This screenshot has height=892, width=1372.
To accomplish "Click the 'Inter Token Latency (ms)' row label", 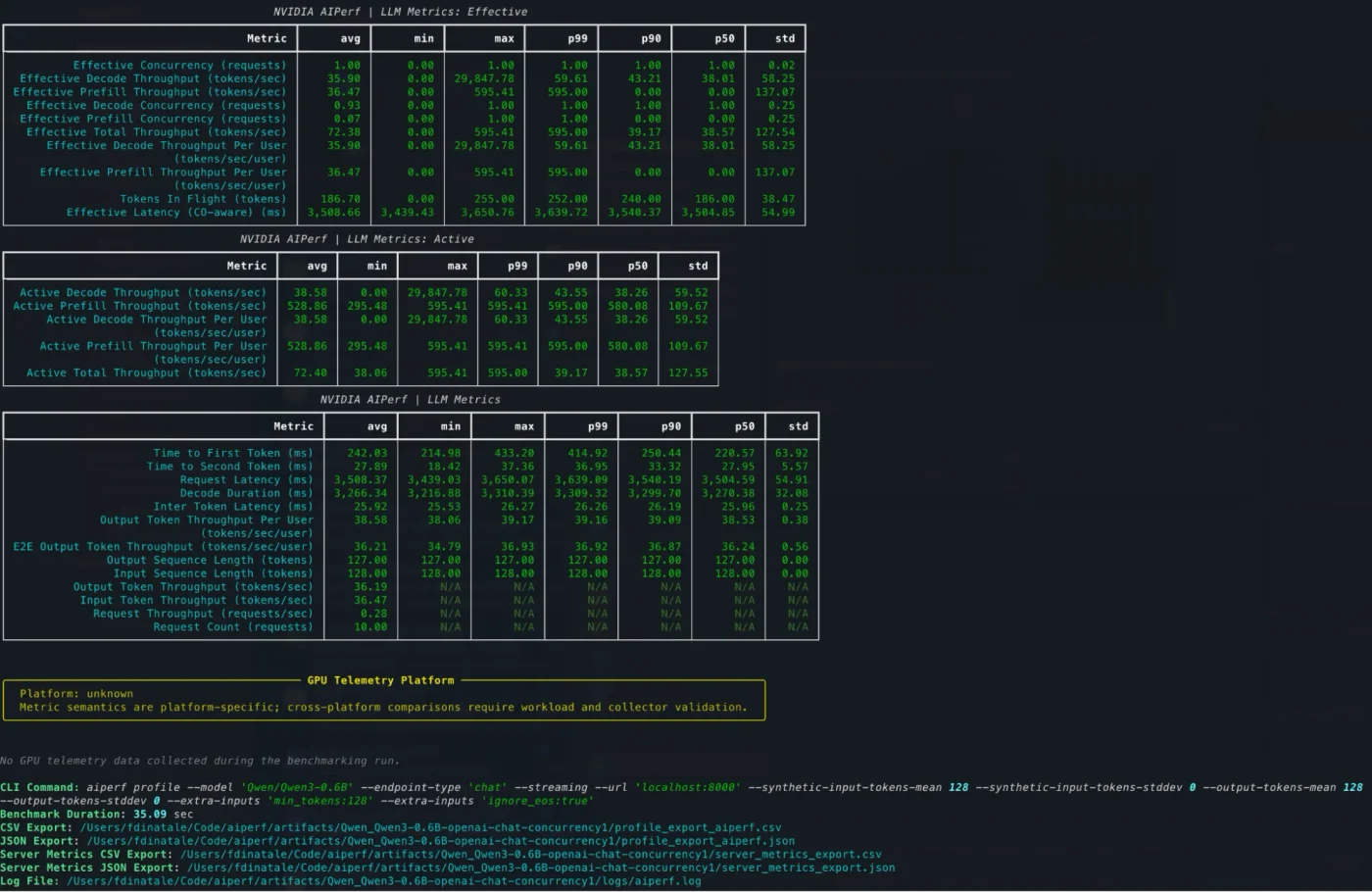I will (x=233, y=507).
